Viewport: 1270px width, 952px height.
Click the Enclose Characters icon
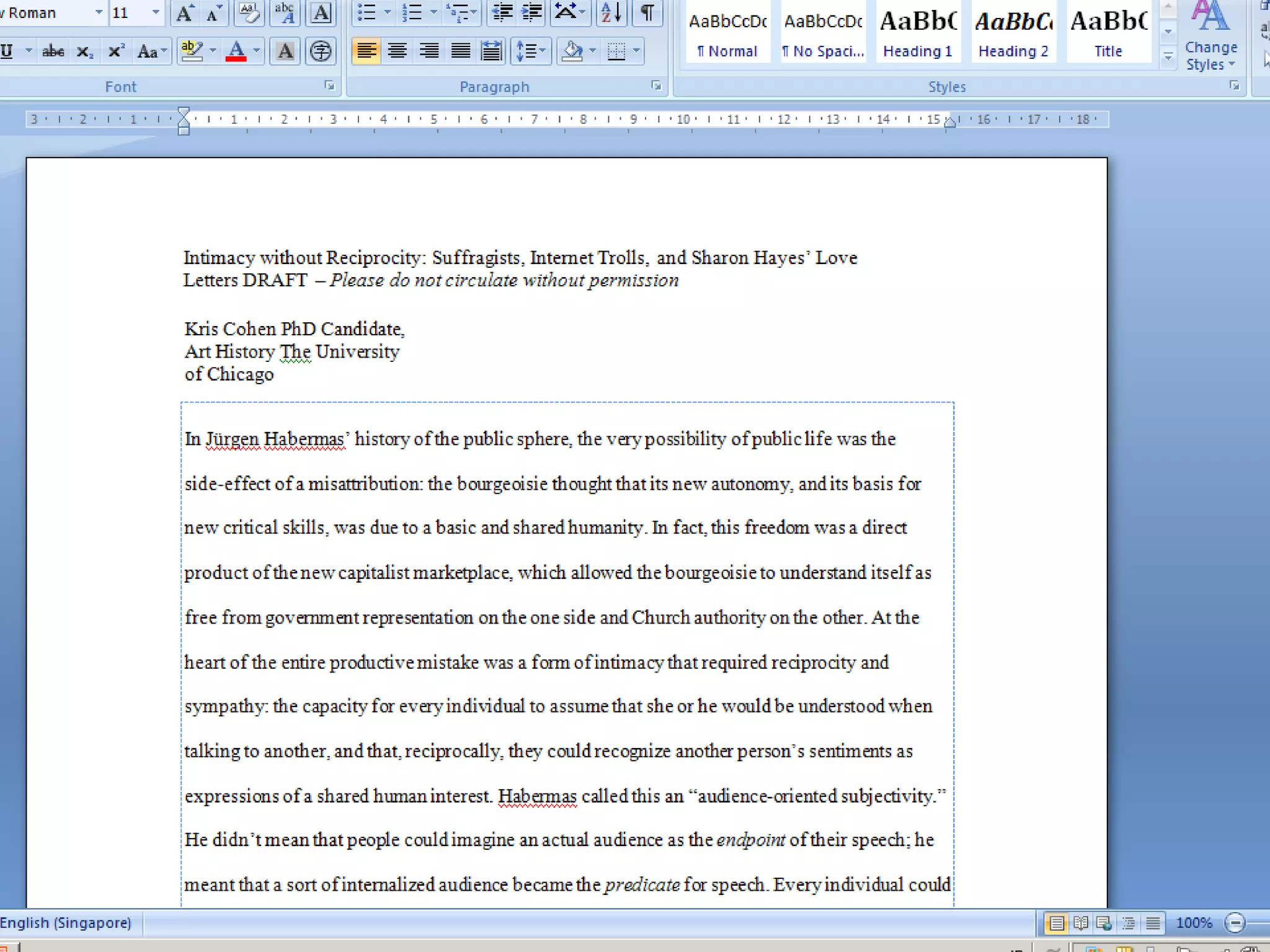click(x=321, y=51)
